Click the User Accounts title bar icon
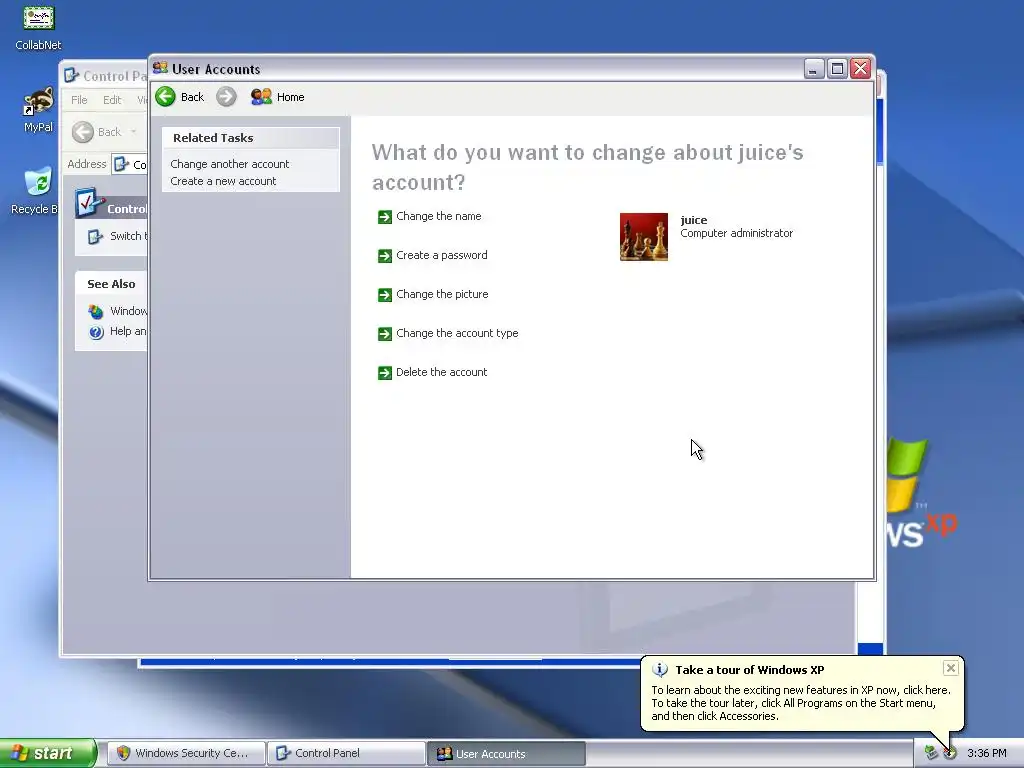The height and width of the screenshot is (768, 1024). 160,68
